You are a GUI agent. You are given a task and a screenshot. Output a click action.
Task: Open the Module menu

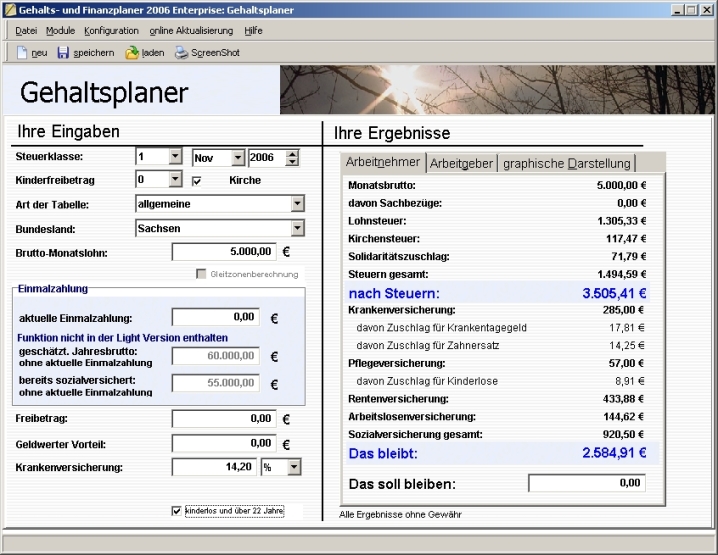point(60,31)
